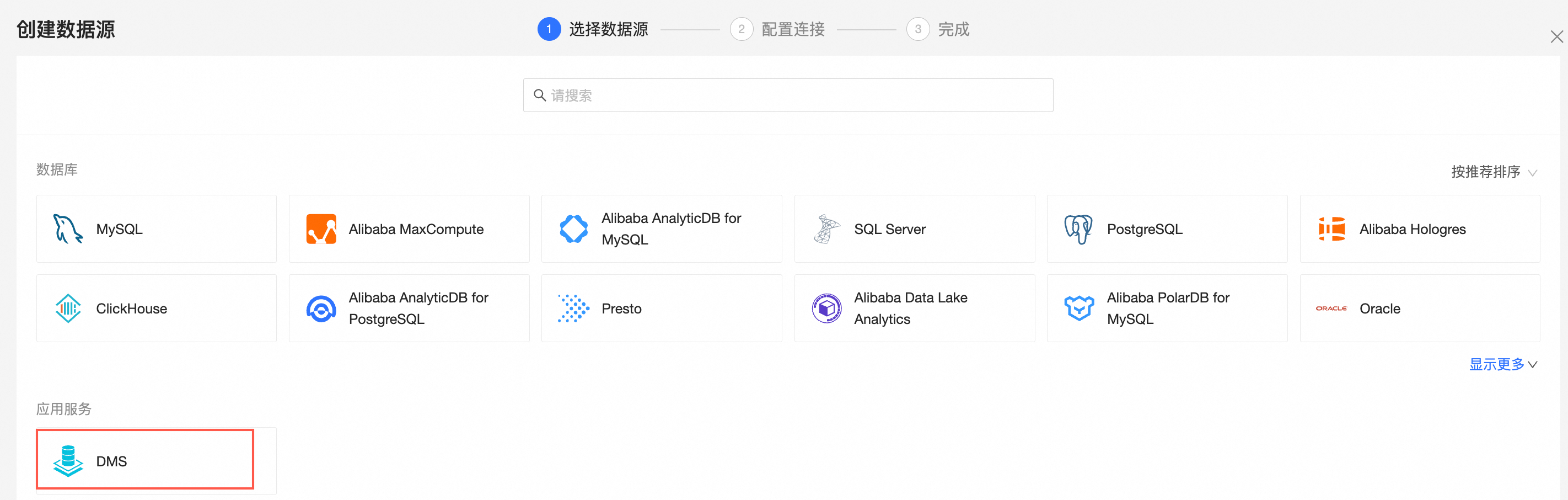Click the PostgreSQL elephant icon

(x=1078, y=229)
